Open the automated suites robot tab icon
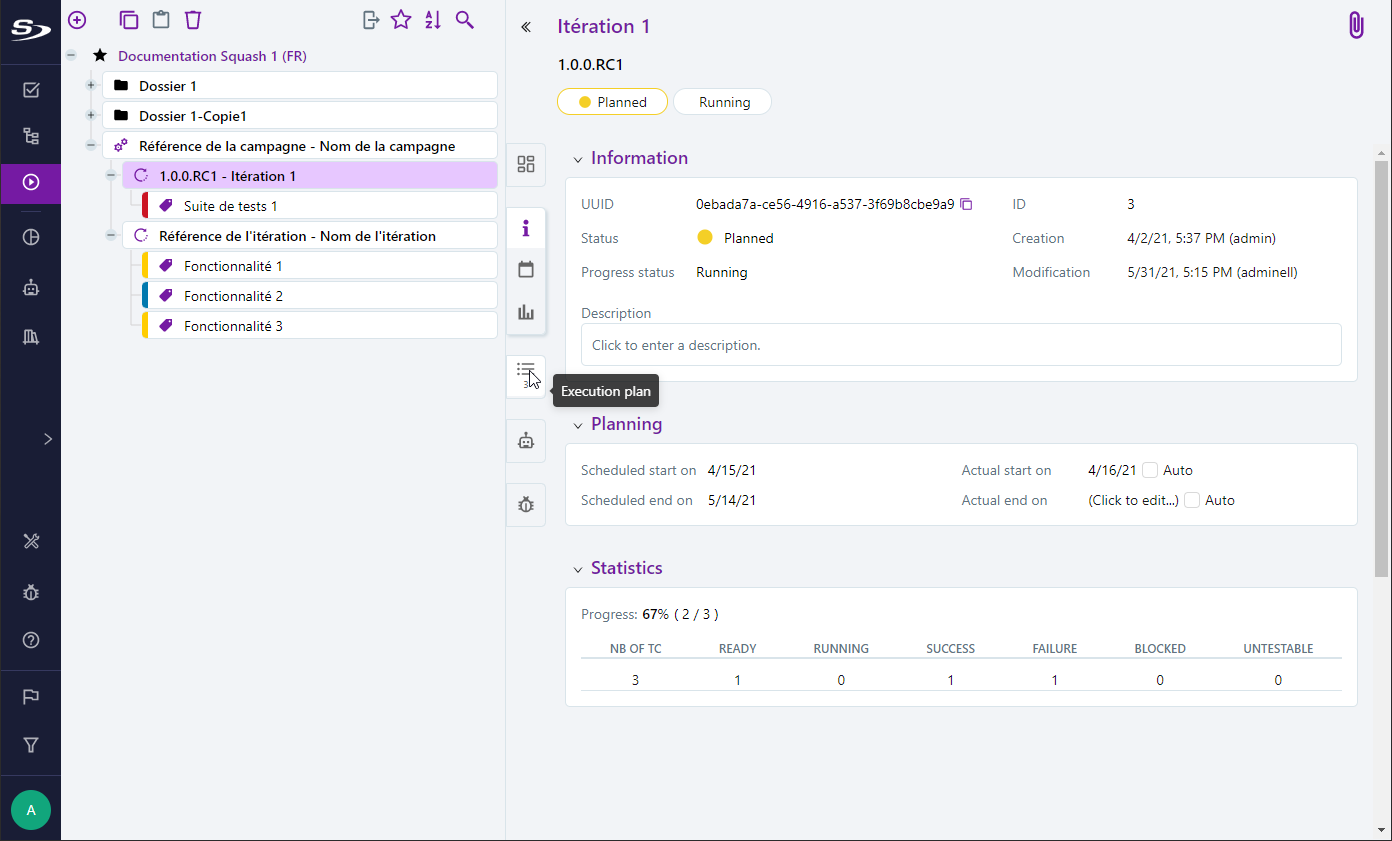This screenshot has width=1392, height=841. 526,440
